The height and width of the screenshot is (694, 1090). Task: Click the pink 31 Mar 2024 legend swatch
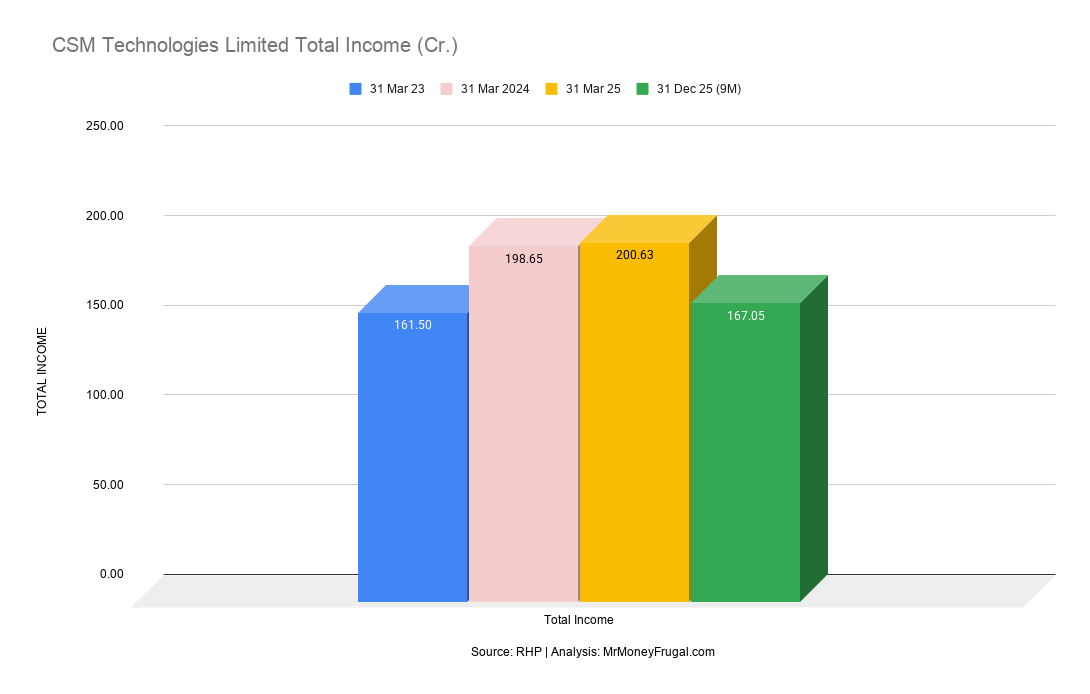click(446, 89)
